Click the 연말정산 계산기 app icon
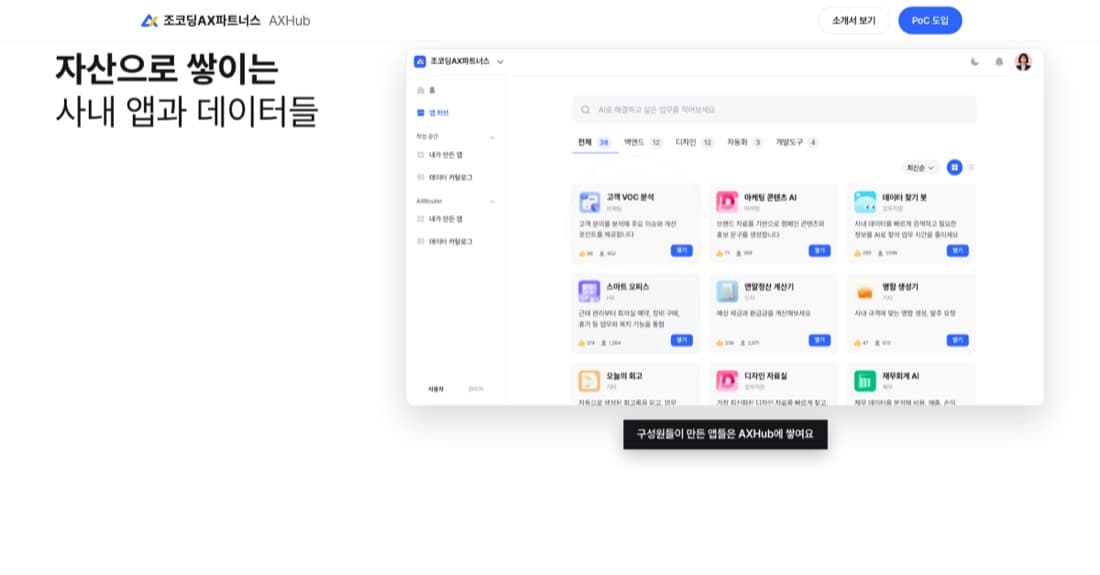Image resolution: width=1100 pixels, height=575 pixels. click(727, 291)
